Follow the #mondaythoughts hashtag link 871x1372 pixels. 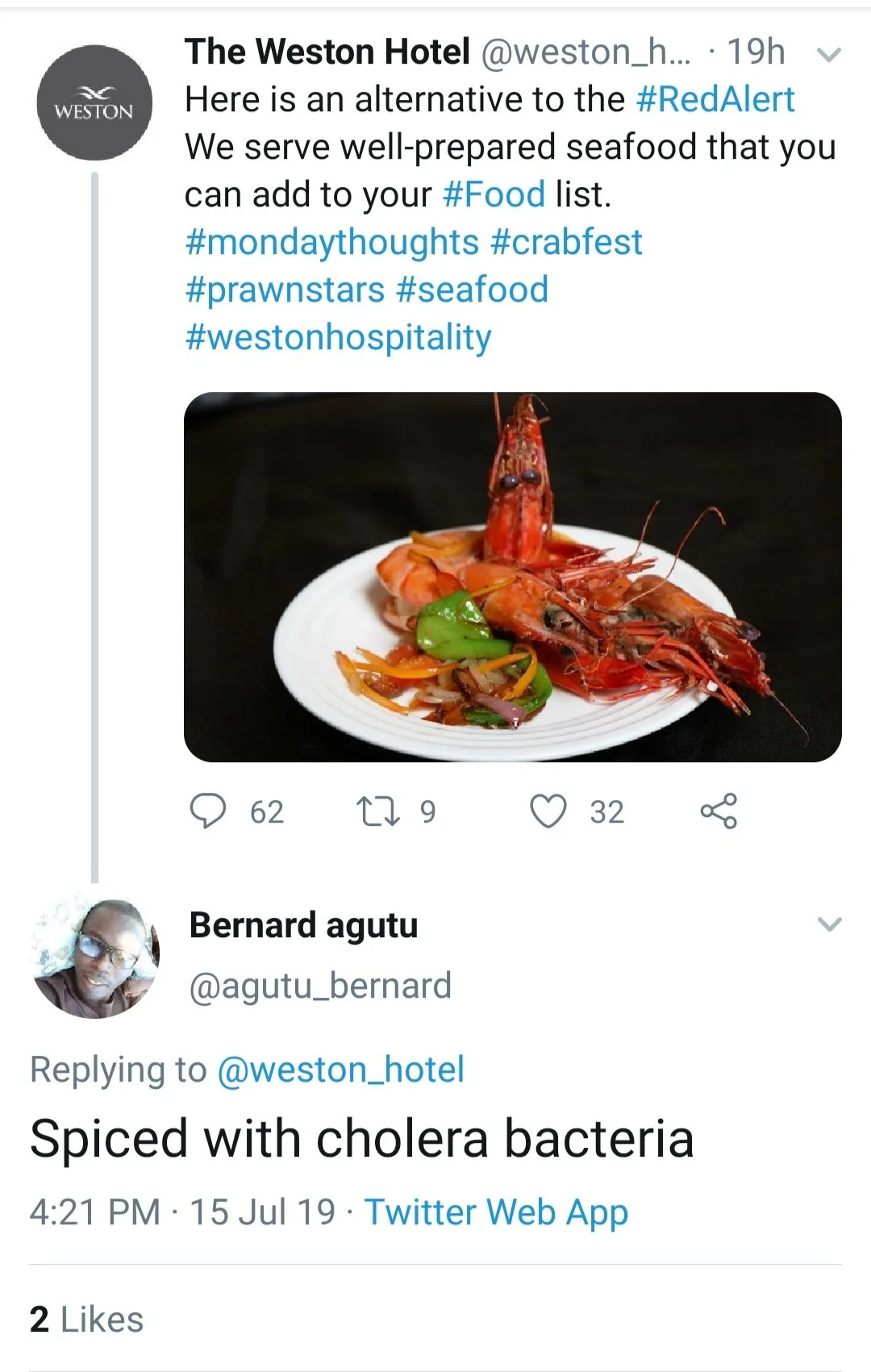(x=331, y=242)
